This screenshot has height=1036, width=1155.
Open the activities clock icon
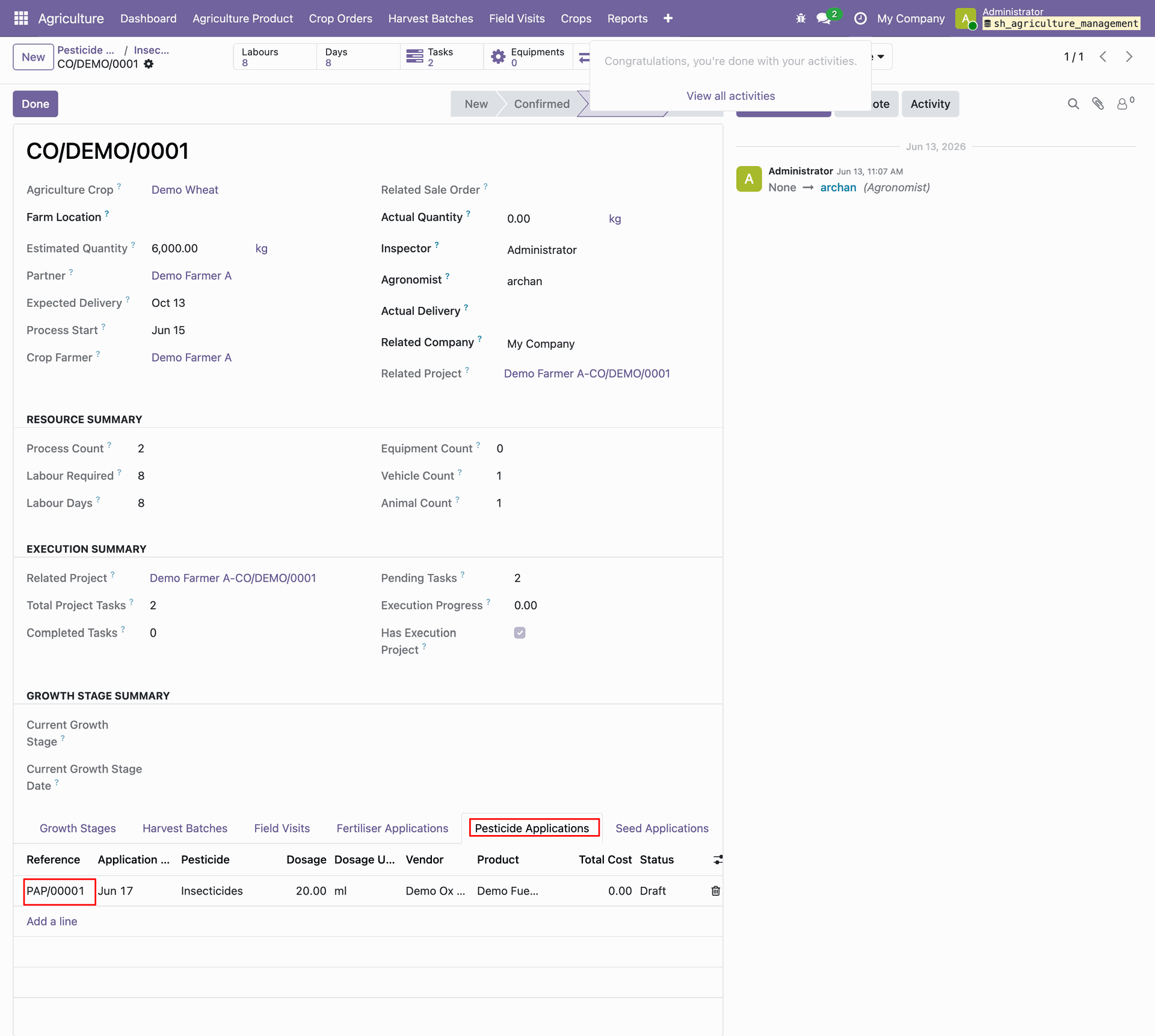click(x=860, y=18)
